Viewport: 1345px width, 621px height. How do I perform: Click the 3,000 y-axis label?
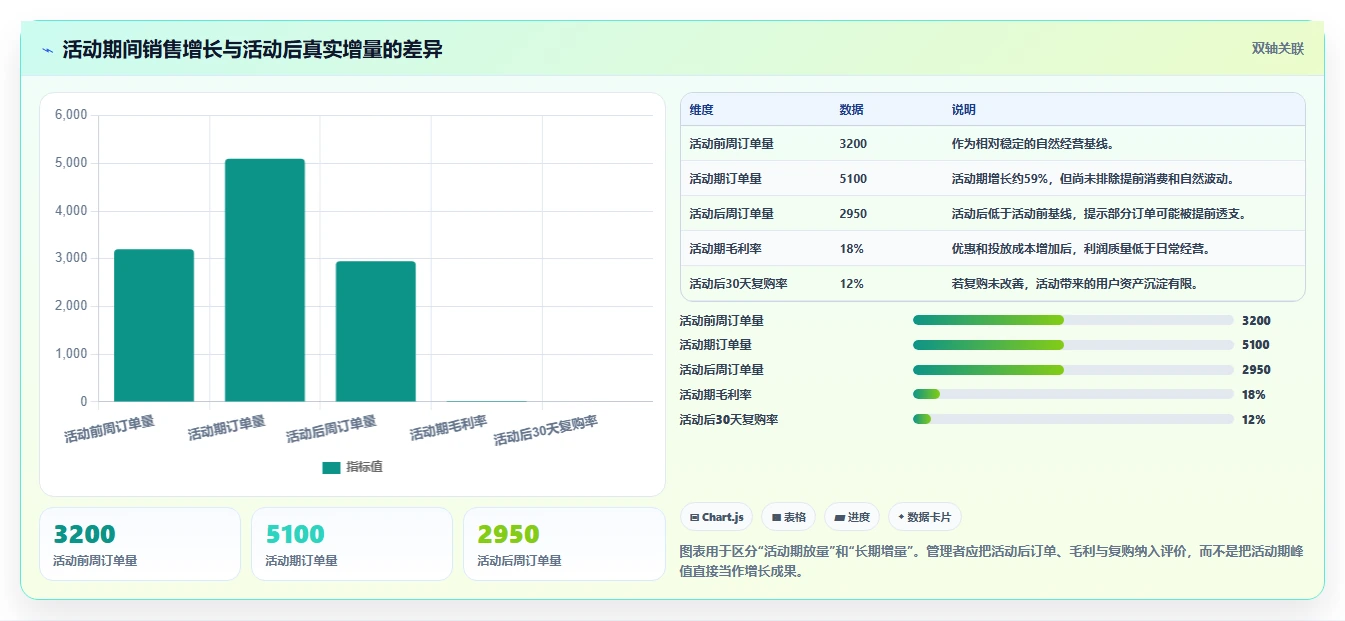click(70, 258)
